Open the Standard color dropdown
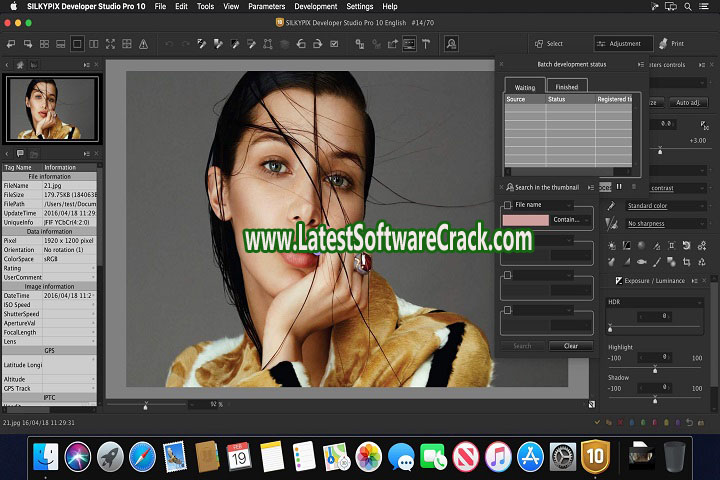The width and height of the screenshot is (720, 480). [665, 207]
